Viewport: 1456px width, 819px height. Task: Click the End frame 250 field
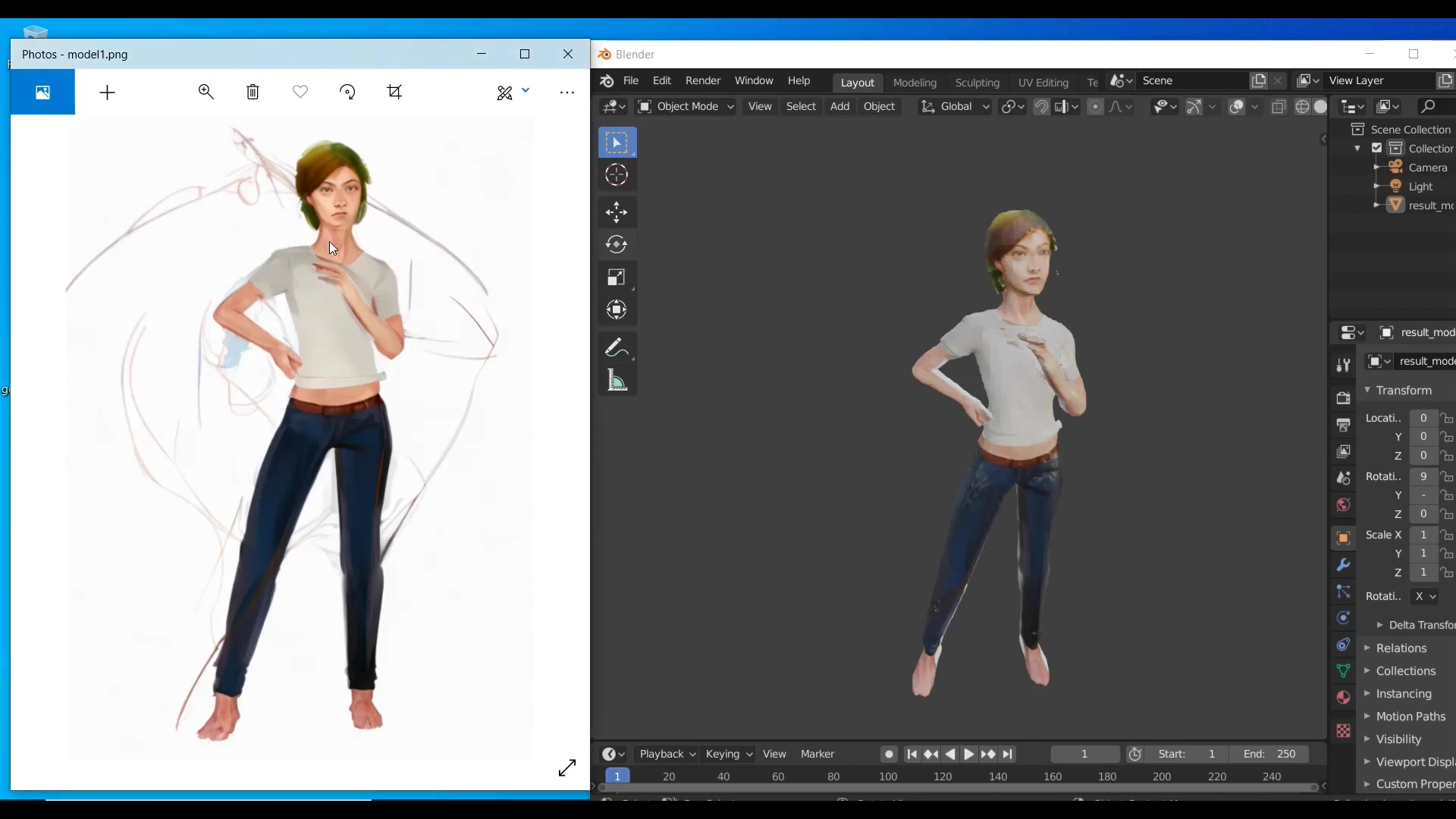(1271, 754)
